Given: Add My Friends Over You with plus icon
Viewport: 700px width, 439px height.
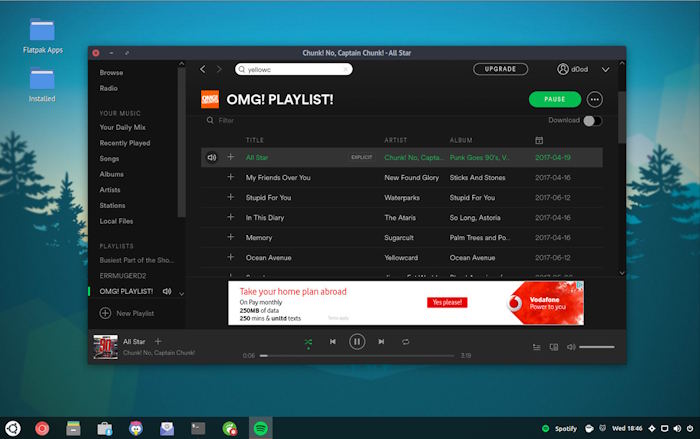Looking at the screenshot, I should pyautogui.click(x=230, y=177).
